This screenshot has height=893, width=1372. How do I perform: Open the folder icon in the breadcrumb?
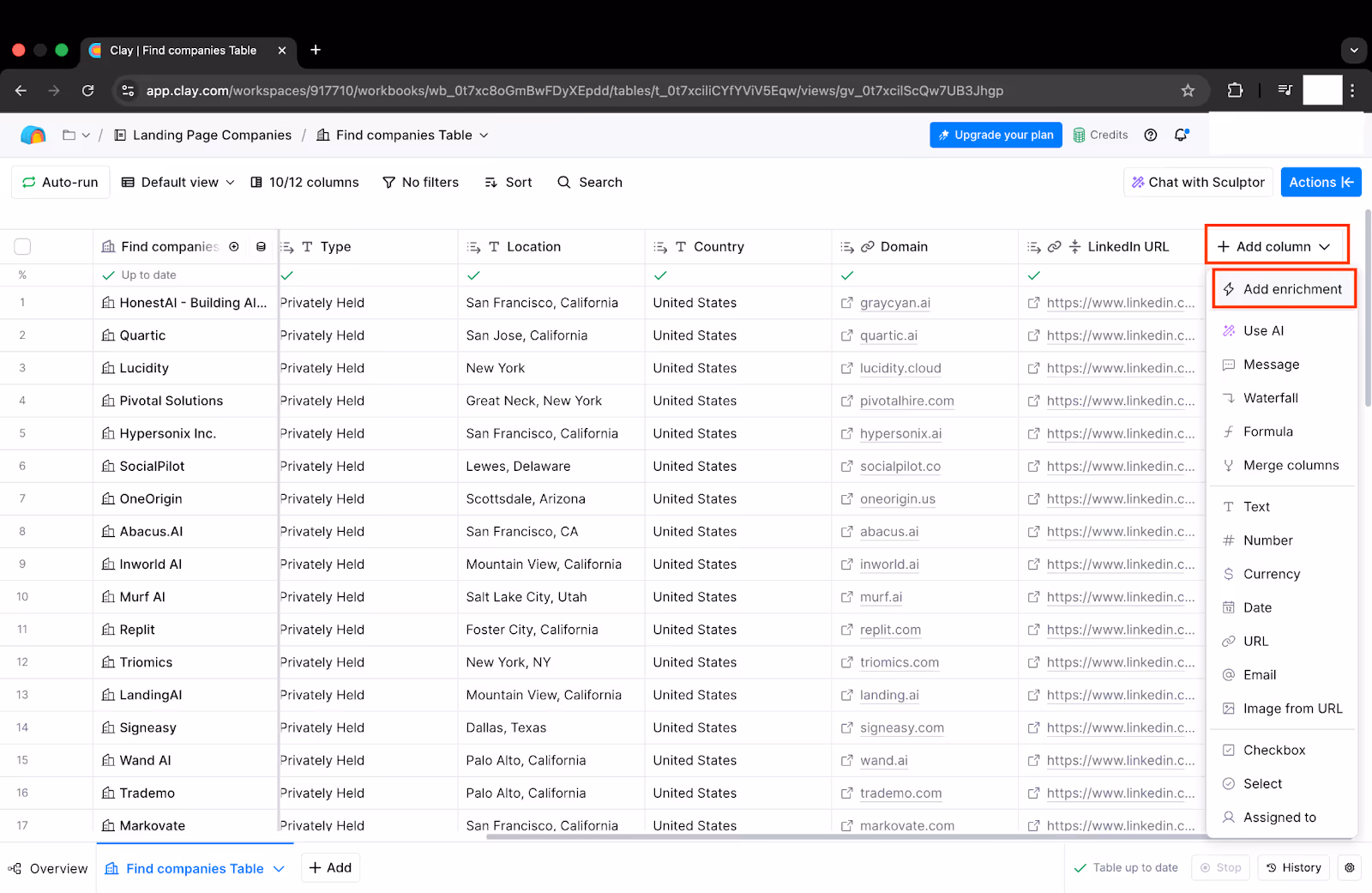click(69, 135)
